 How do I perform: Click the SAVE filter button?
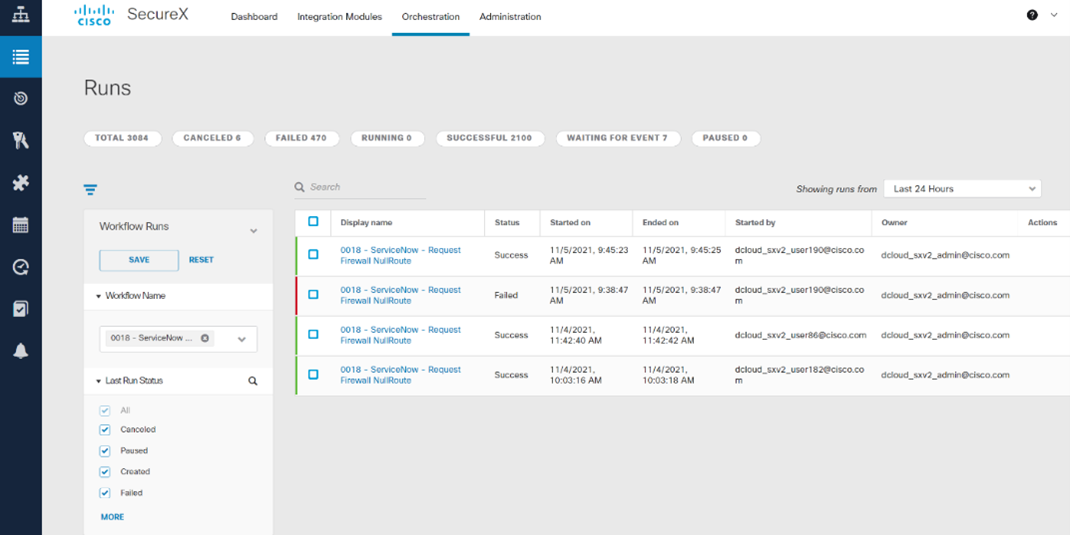139,260
